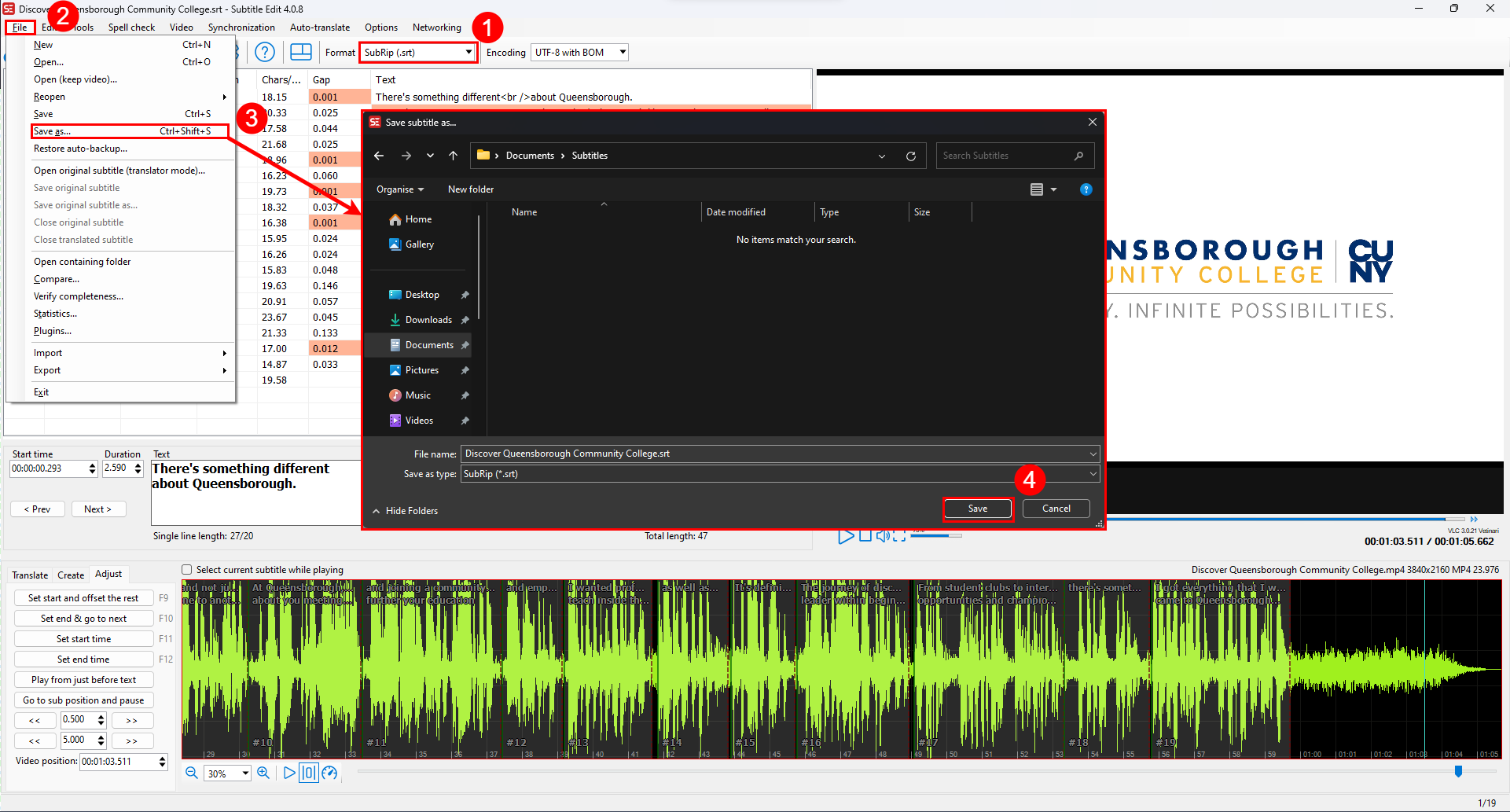Toggle Select current subtitle while playing
Image resolution: width=1510 pixels, height=812 pixels.
(x=186, y=570)
